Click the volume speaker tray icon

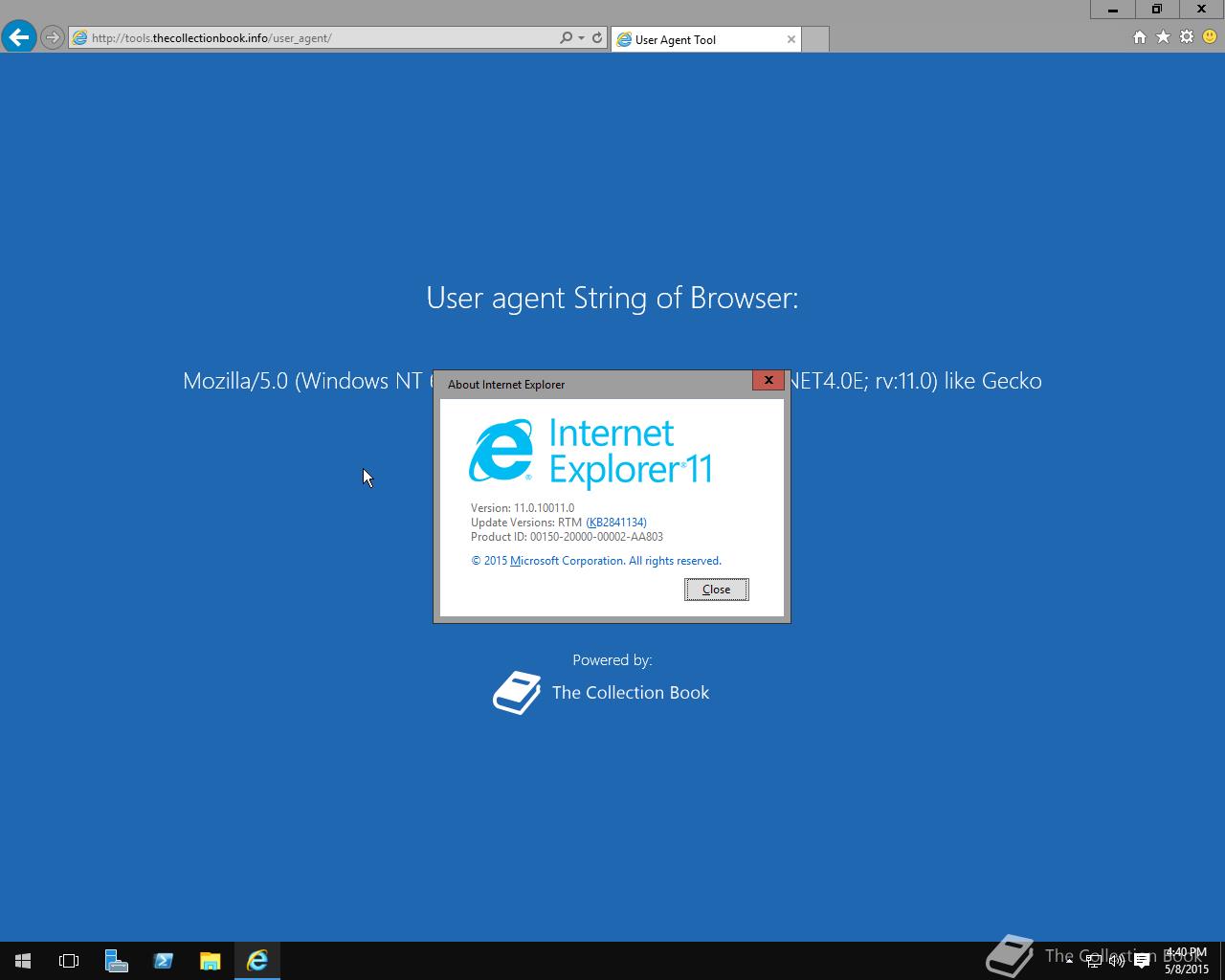click(1117, 961)
